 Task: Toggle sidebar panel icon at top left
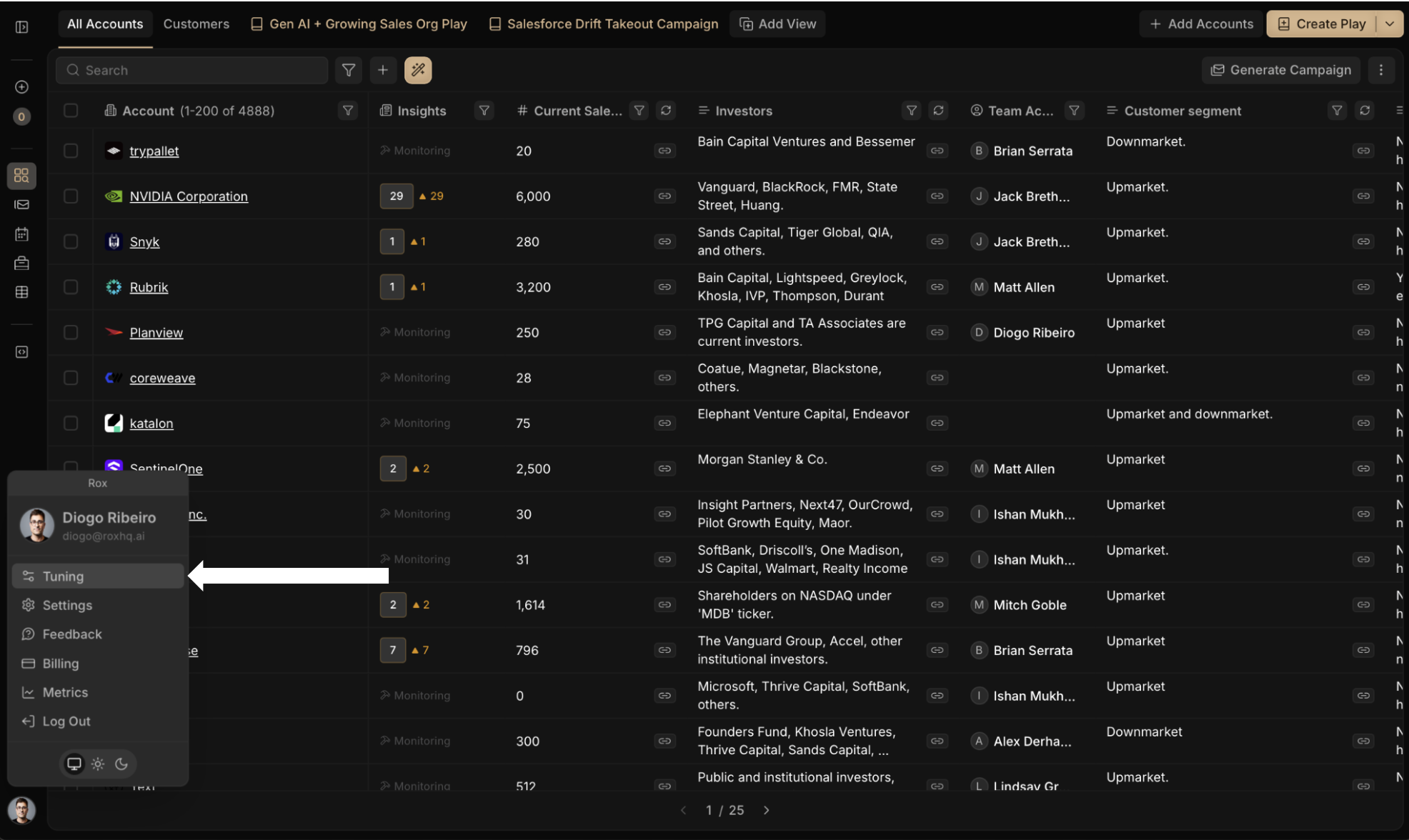point(22,27)
